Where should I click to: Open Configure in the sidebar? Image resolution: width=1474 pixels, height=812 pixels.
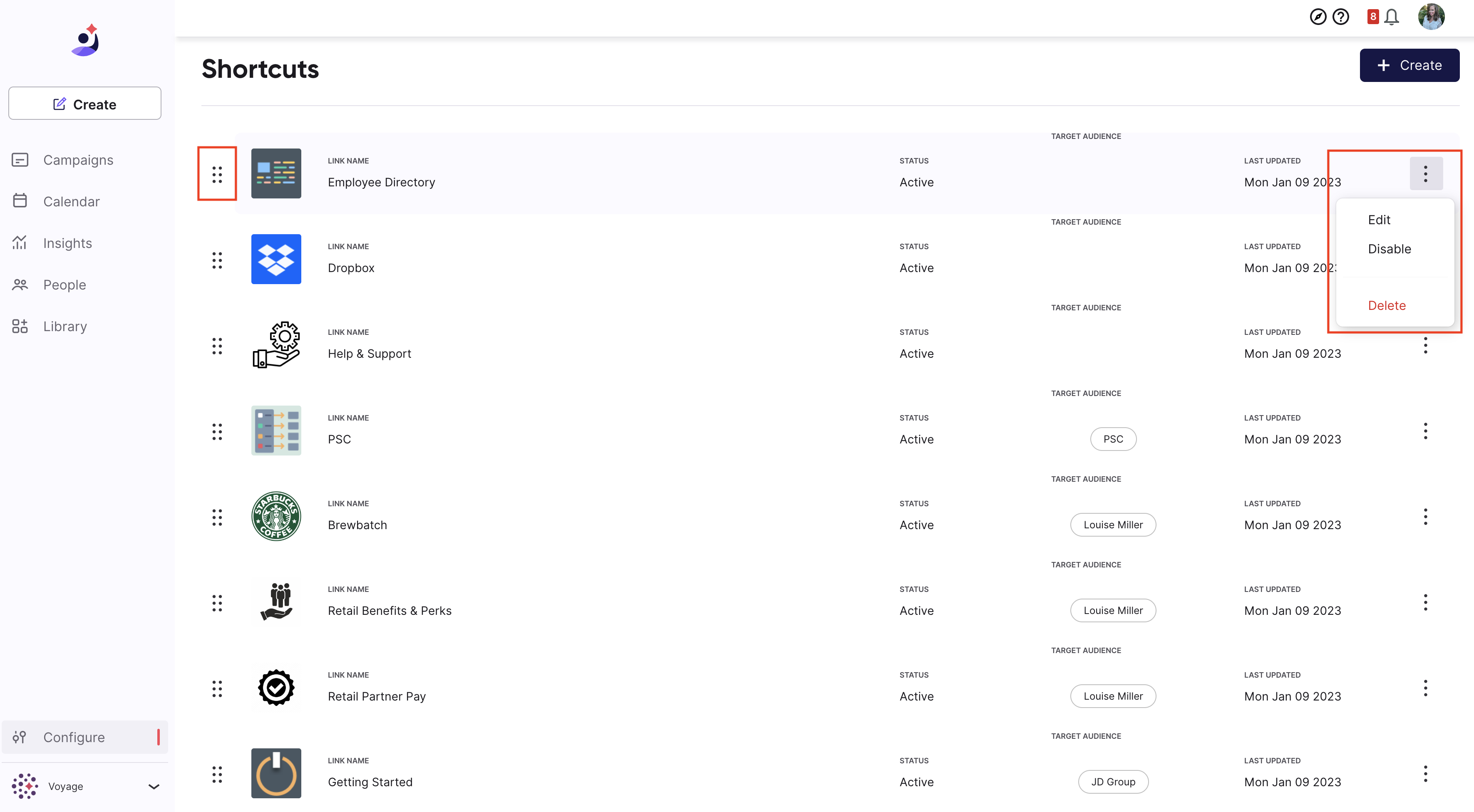pos(85,737)
